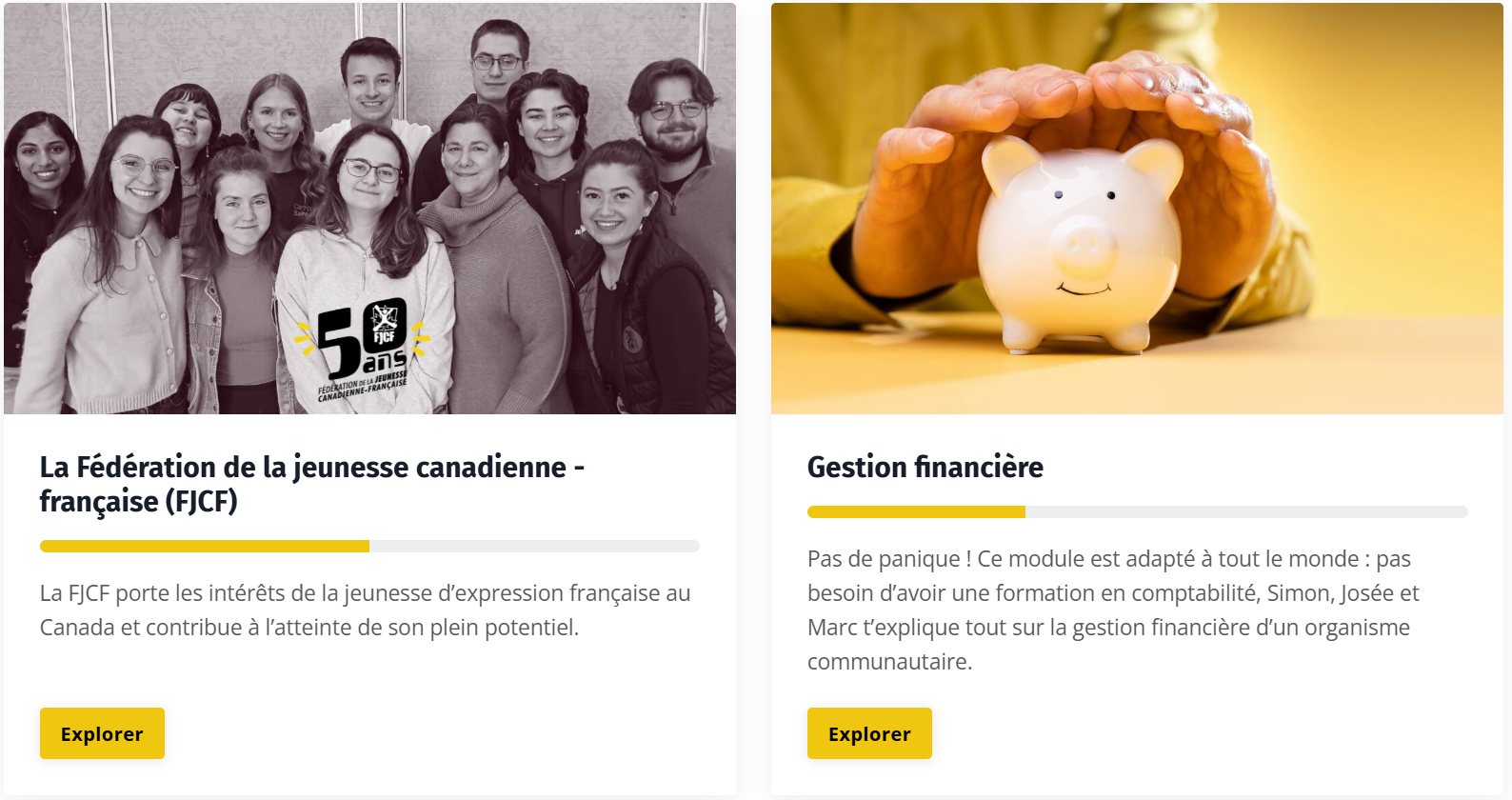
Task: Select the FJCF description paragraph
Action: pos(366,610)
